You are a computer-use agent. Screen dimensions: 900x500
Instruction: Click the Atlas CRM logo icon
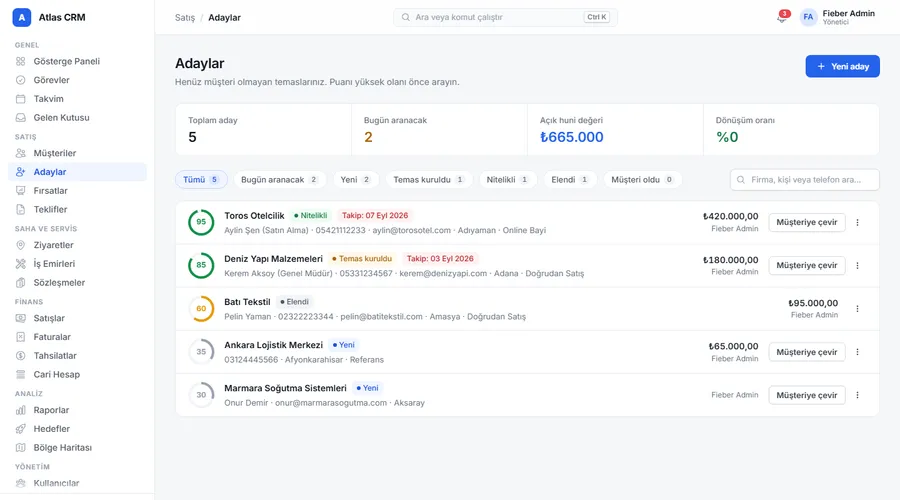tap(21, 17)
